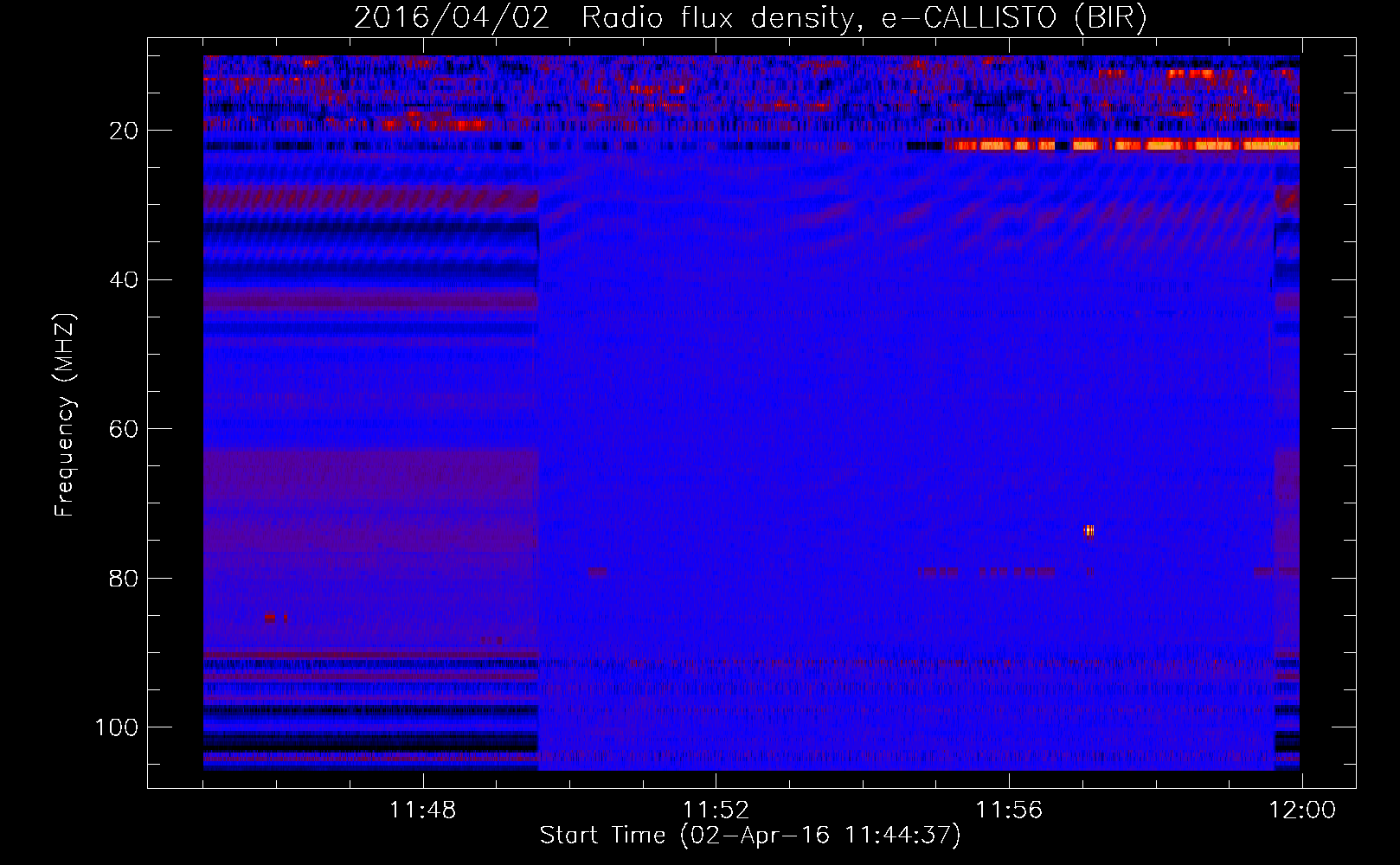
Task: Click the 11:56 time tick label
Action: pyautogui.click(x=1009, y=811)
